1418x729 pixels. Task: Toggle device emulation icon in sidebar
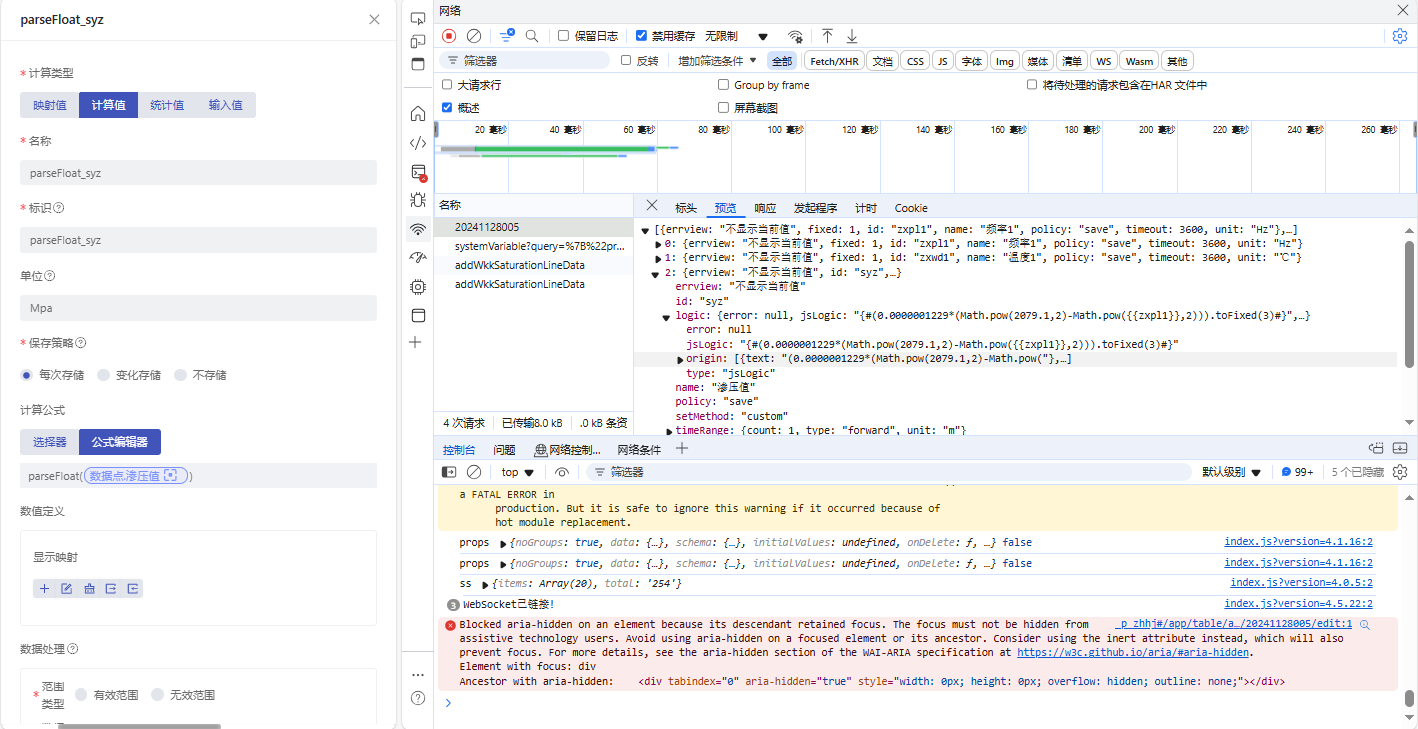click(x=418, y=41)
